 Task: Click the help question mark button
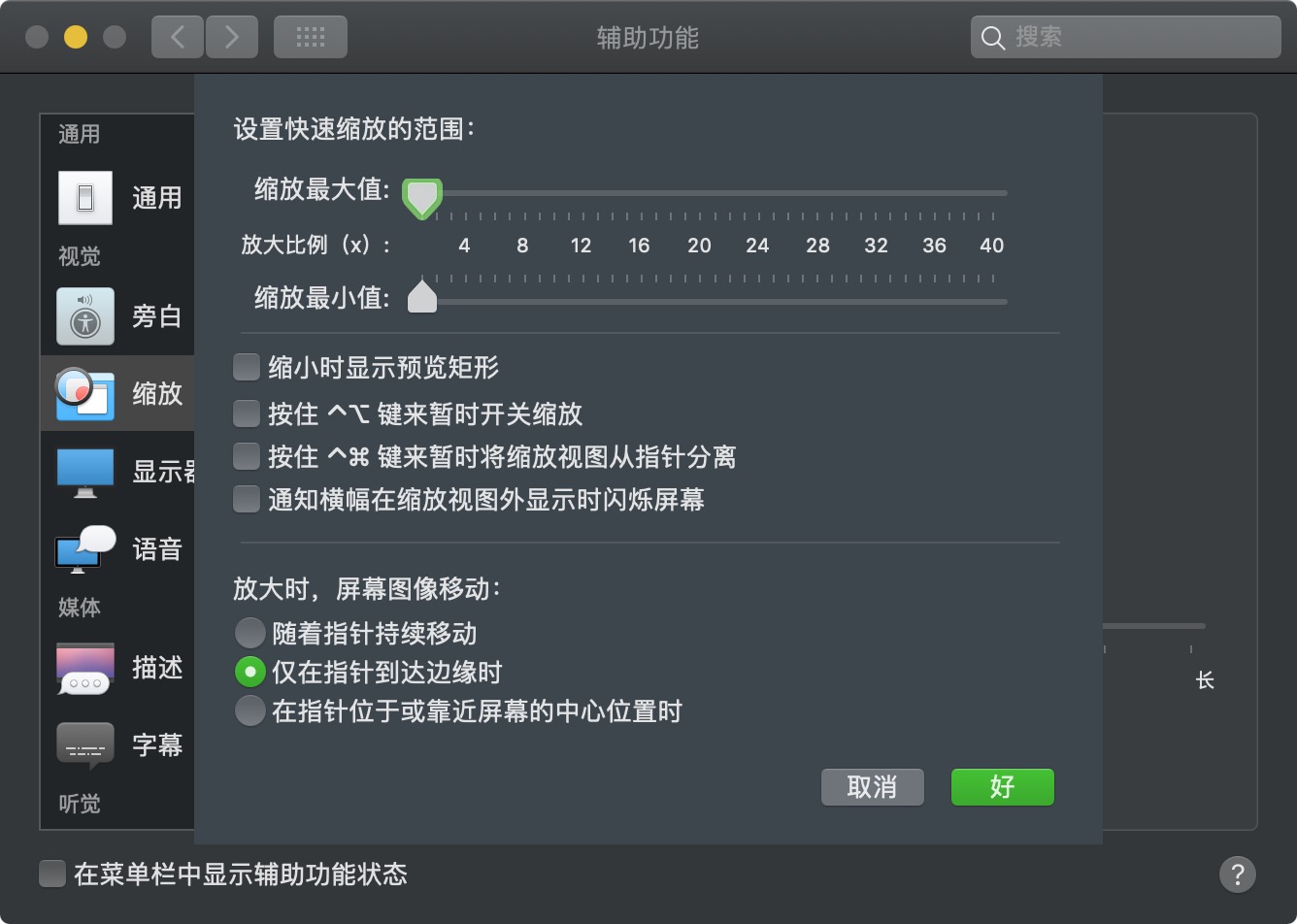coord(1237,874)
